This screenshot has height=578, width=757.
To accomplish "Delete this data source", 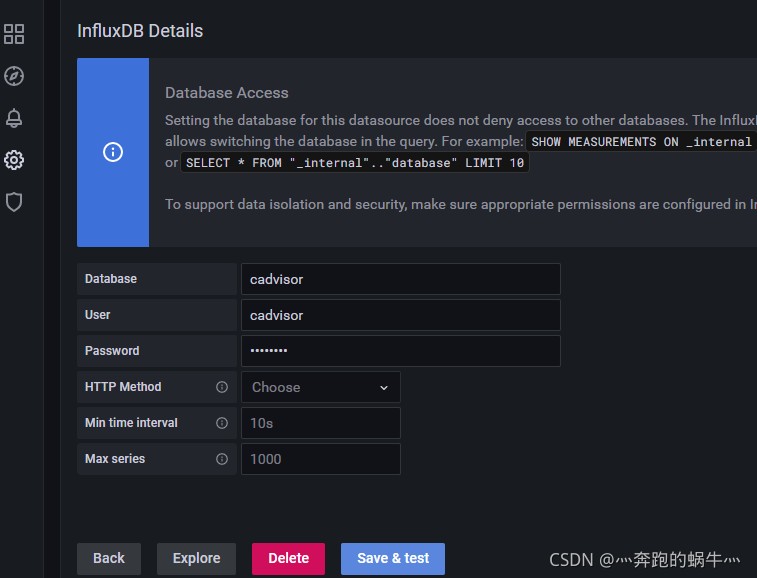I will click(288, 558).
